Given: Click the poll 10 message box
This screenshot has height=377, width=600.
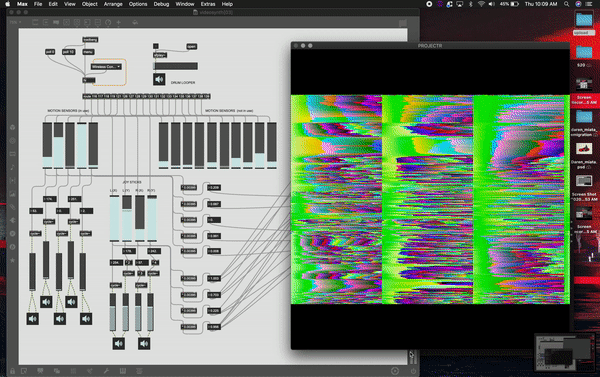Looking at the screenshot, I should (x=68, y=52).
